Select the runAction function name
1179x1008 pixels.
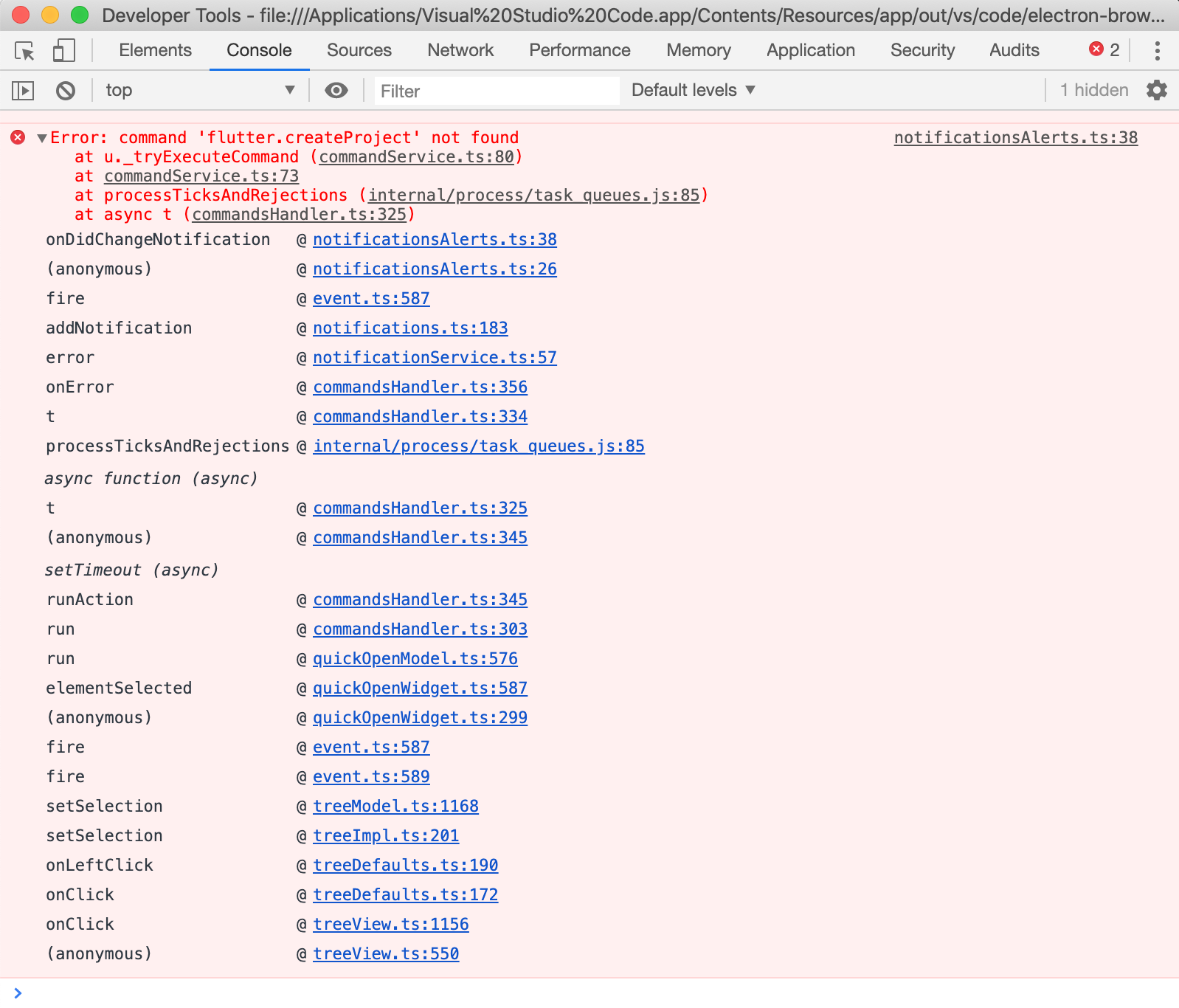point(90,599)
